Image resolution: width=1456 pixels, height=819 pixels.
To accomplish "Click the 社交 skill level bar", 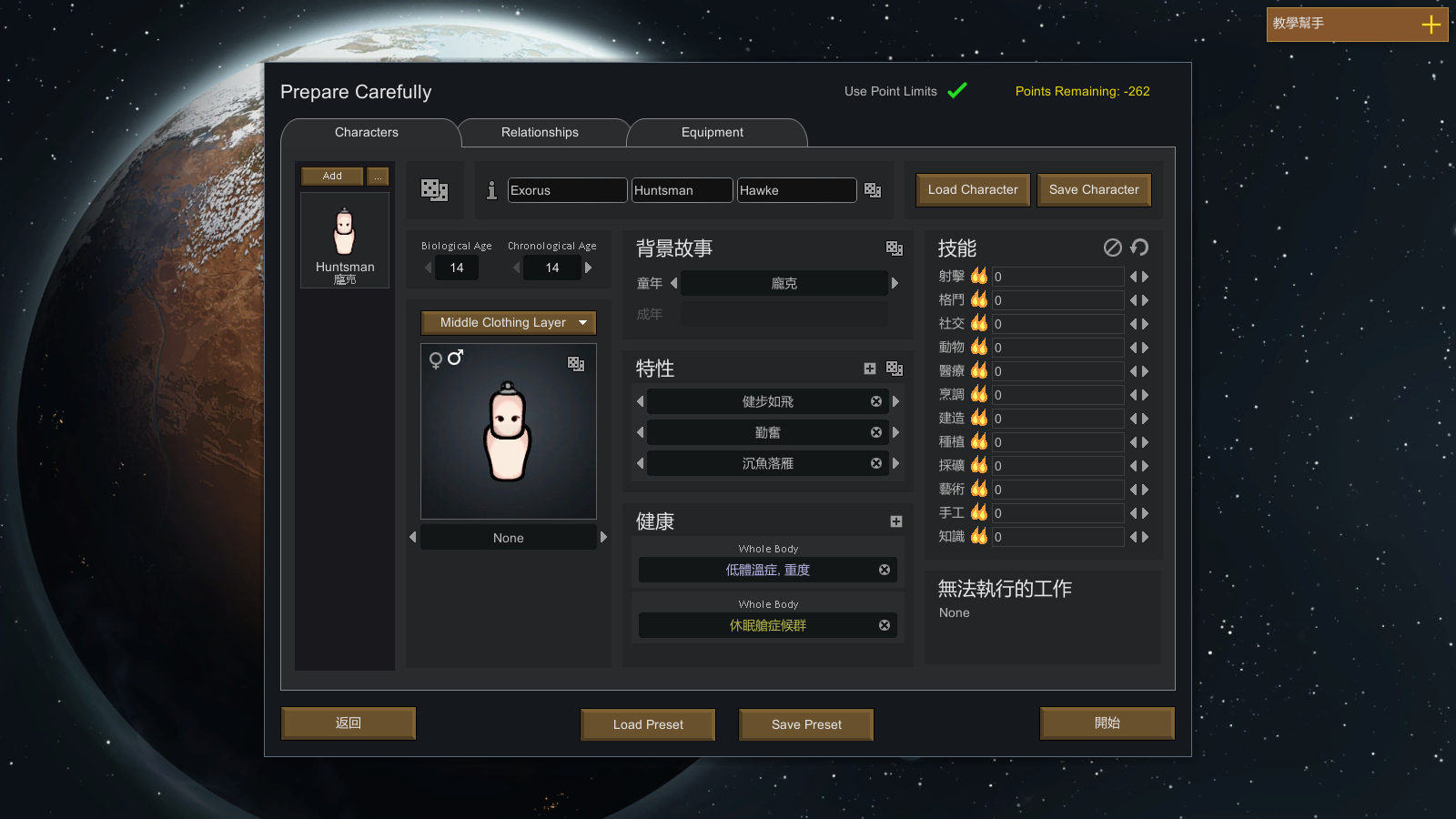I will coord(1057,324).
